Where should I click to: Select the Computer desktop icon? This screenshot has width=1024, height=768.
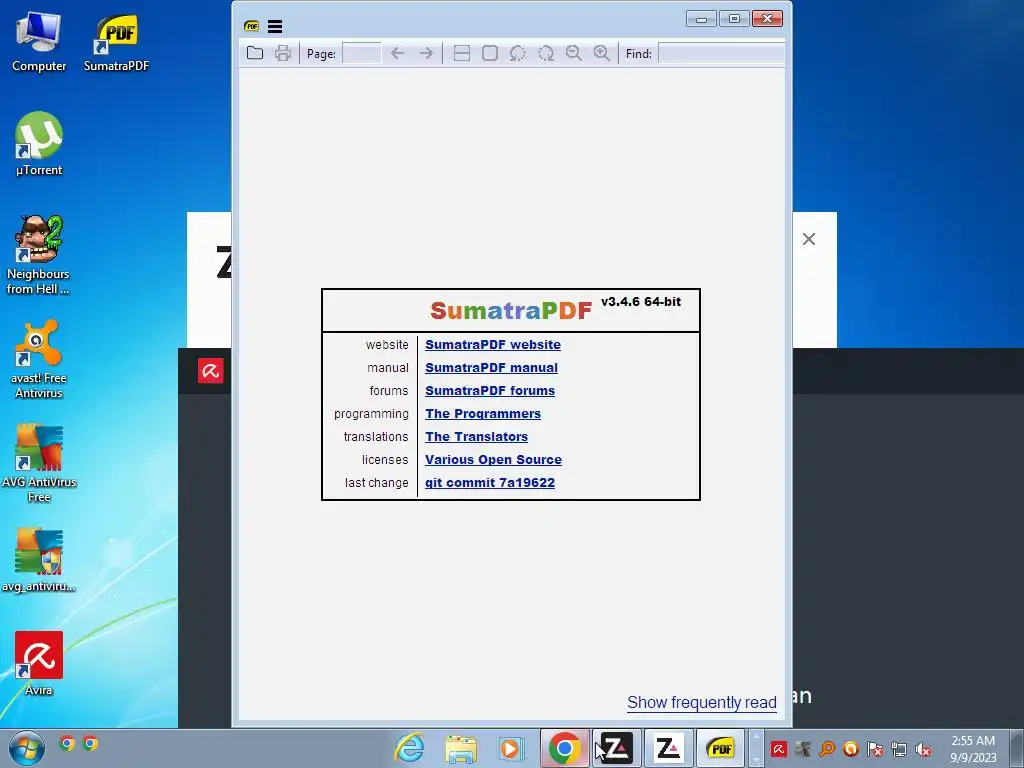[39, 41]
